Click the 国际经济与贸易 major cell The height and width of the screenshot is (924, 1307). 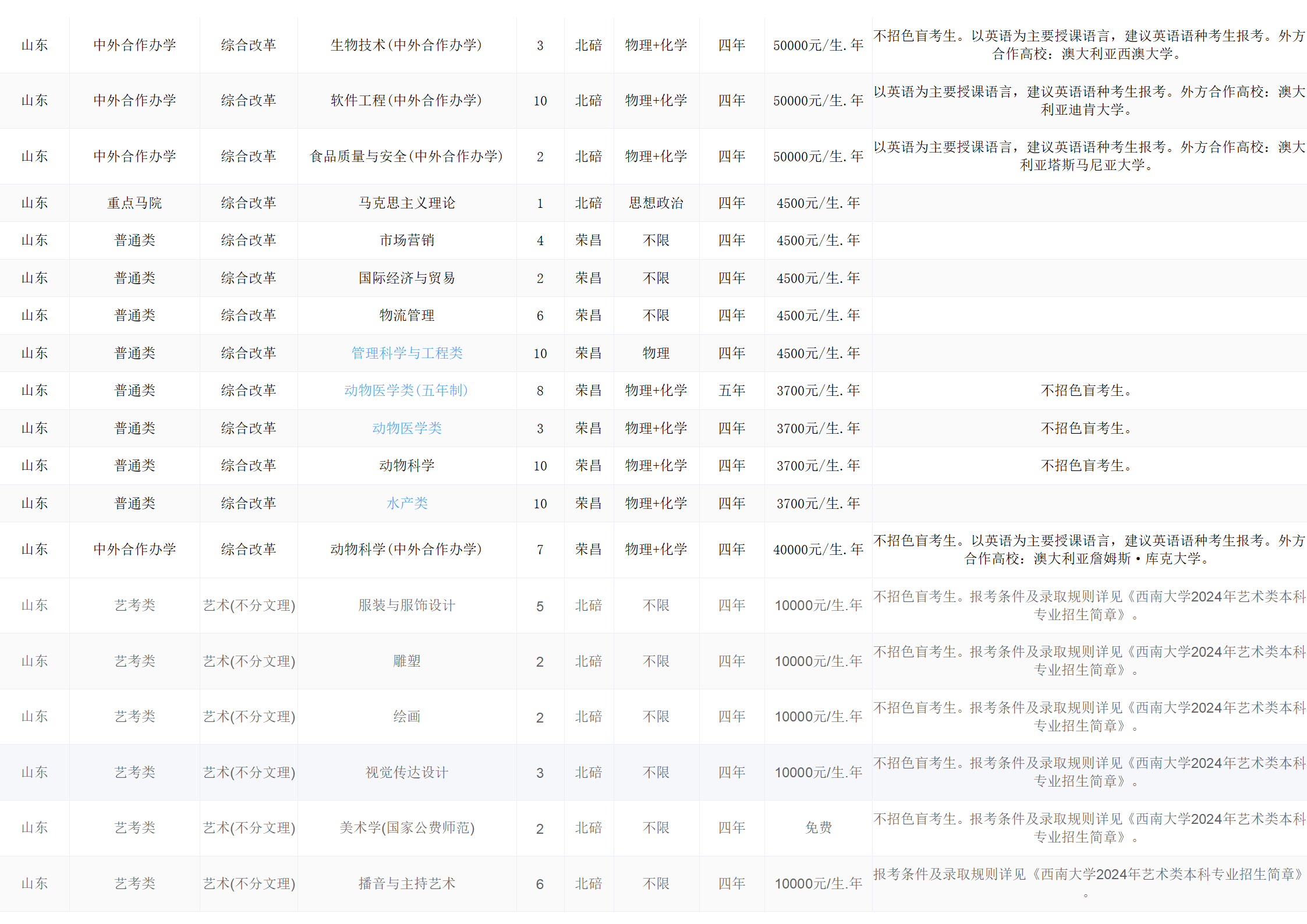pos(406,278)
